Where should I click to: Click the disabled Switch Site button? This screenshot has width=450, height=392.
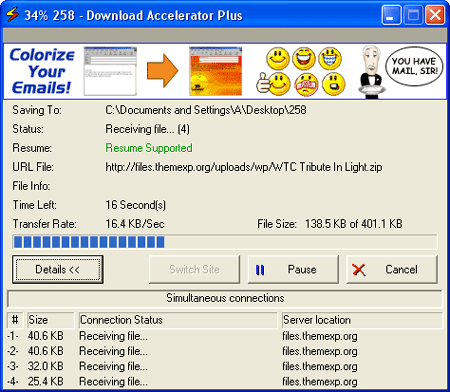coord(194,270)
